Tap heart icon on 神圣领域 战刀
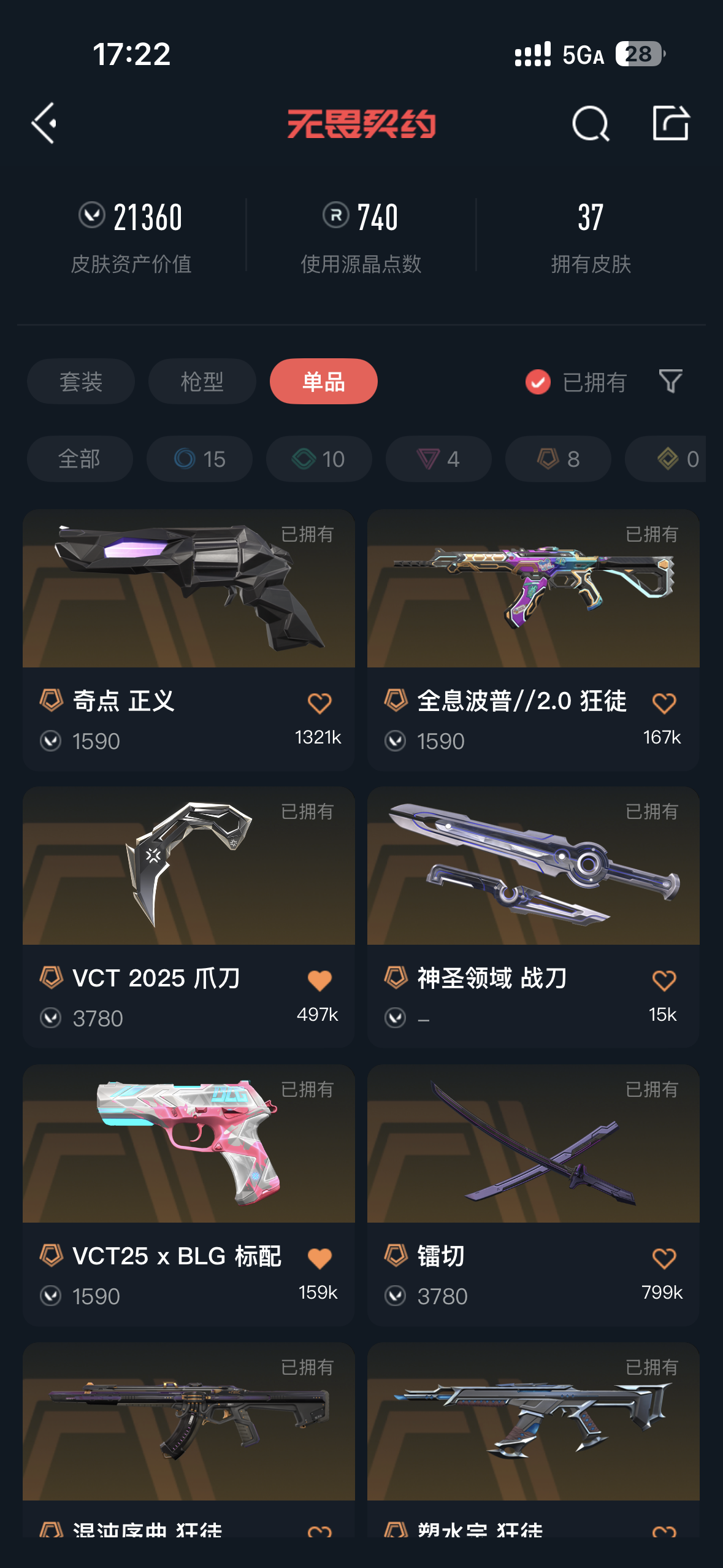723x1568 pixels. point(664,980)
